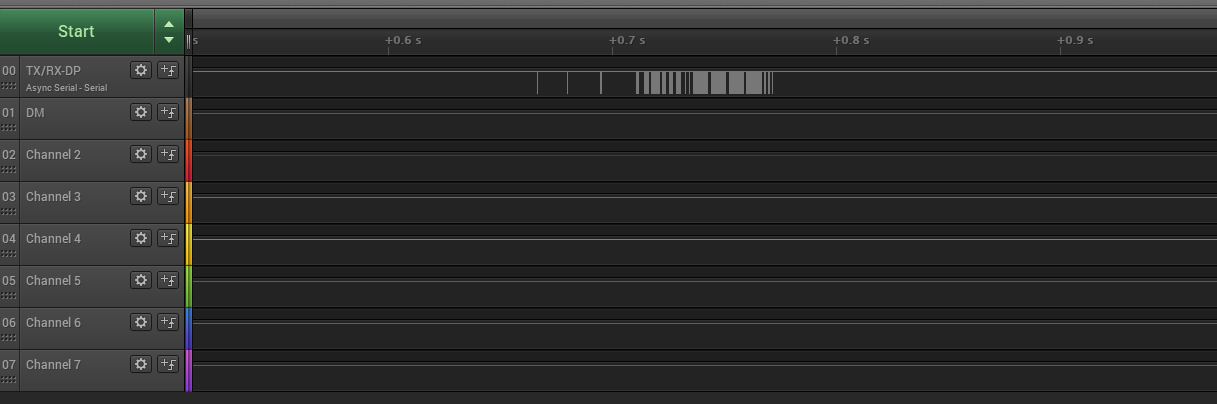Open settings gear for Channel 6
The image size is (1217, 404).
pos(141,322)
